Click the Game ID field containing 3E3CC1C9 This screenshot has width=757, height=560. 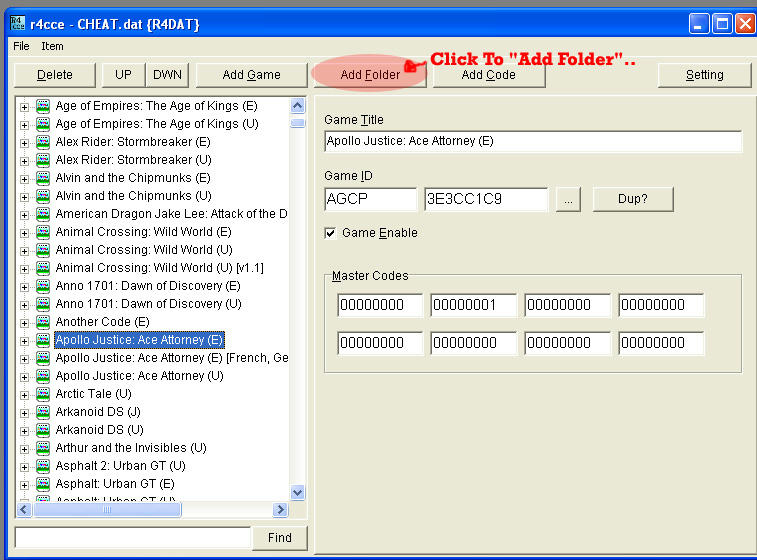(x=486, y=199)
